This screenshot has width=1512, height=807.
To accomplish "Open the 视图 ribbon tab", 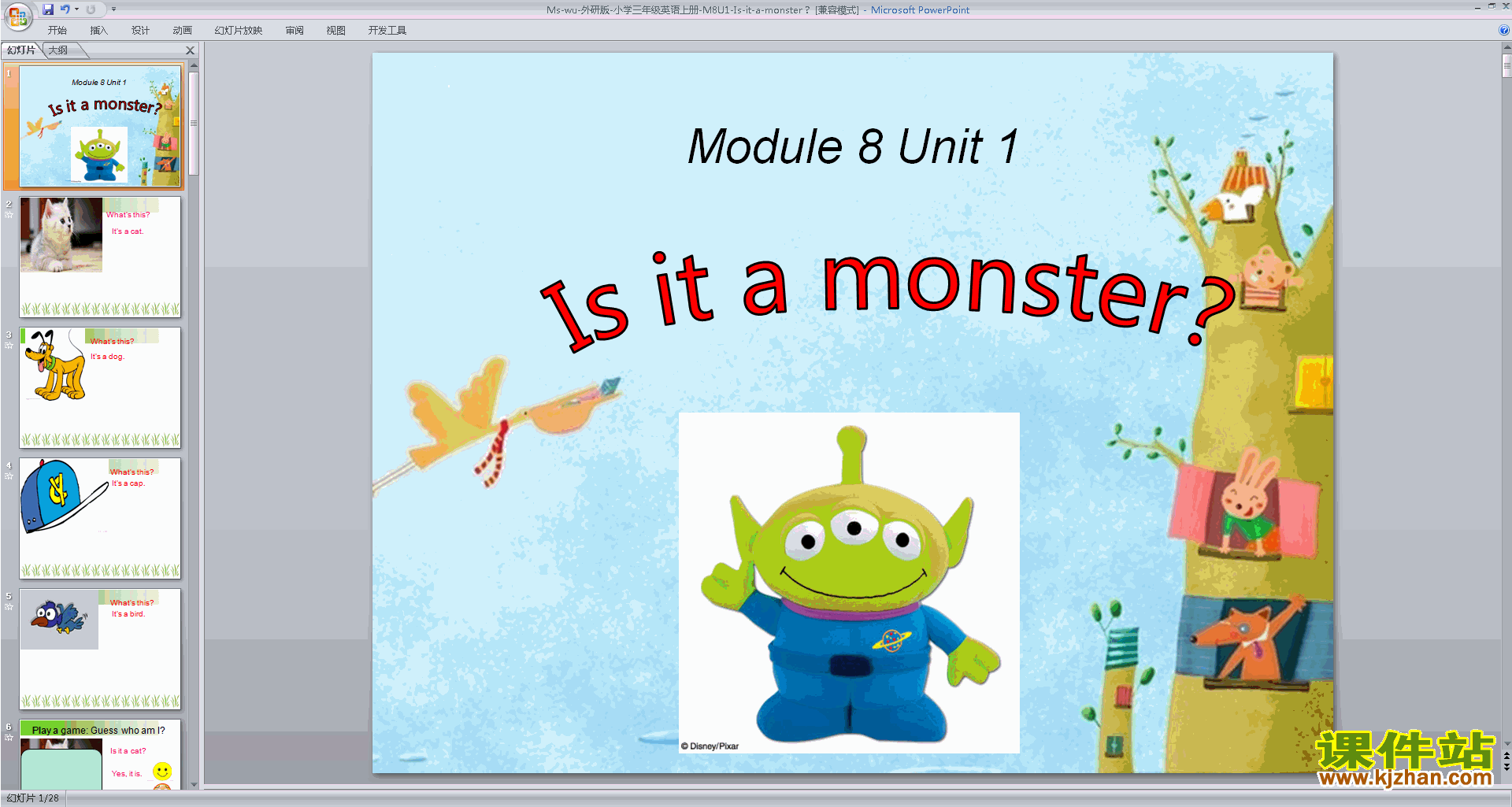I will click(335, 31).
